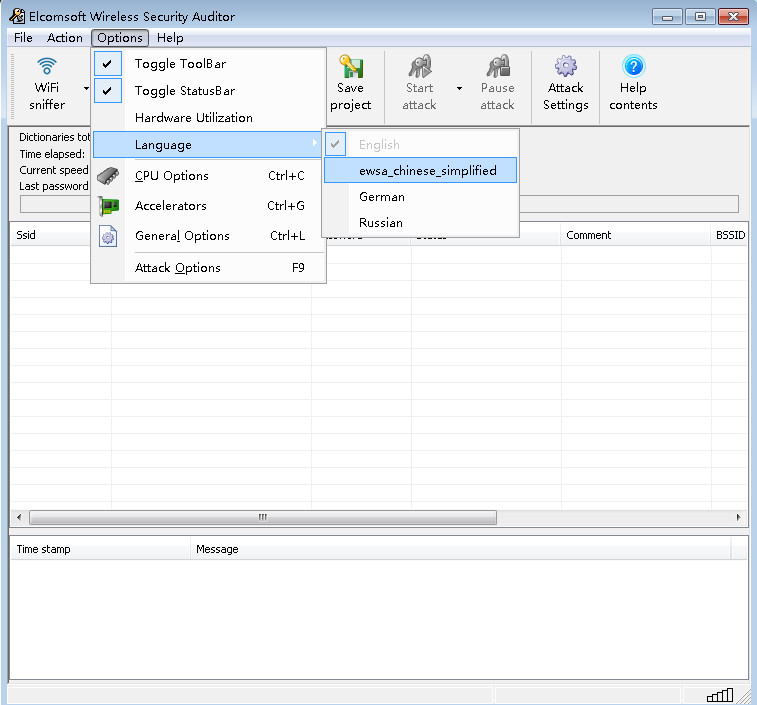Expand the Start attack dropdown arrow
This screenshot has height=705, width=757.
459,88
